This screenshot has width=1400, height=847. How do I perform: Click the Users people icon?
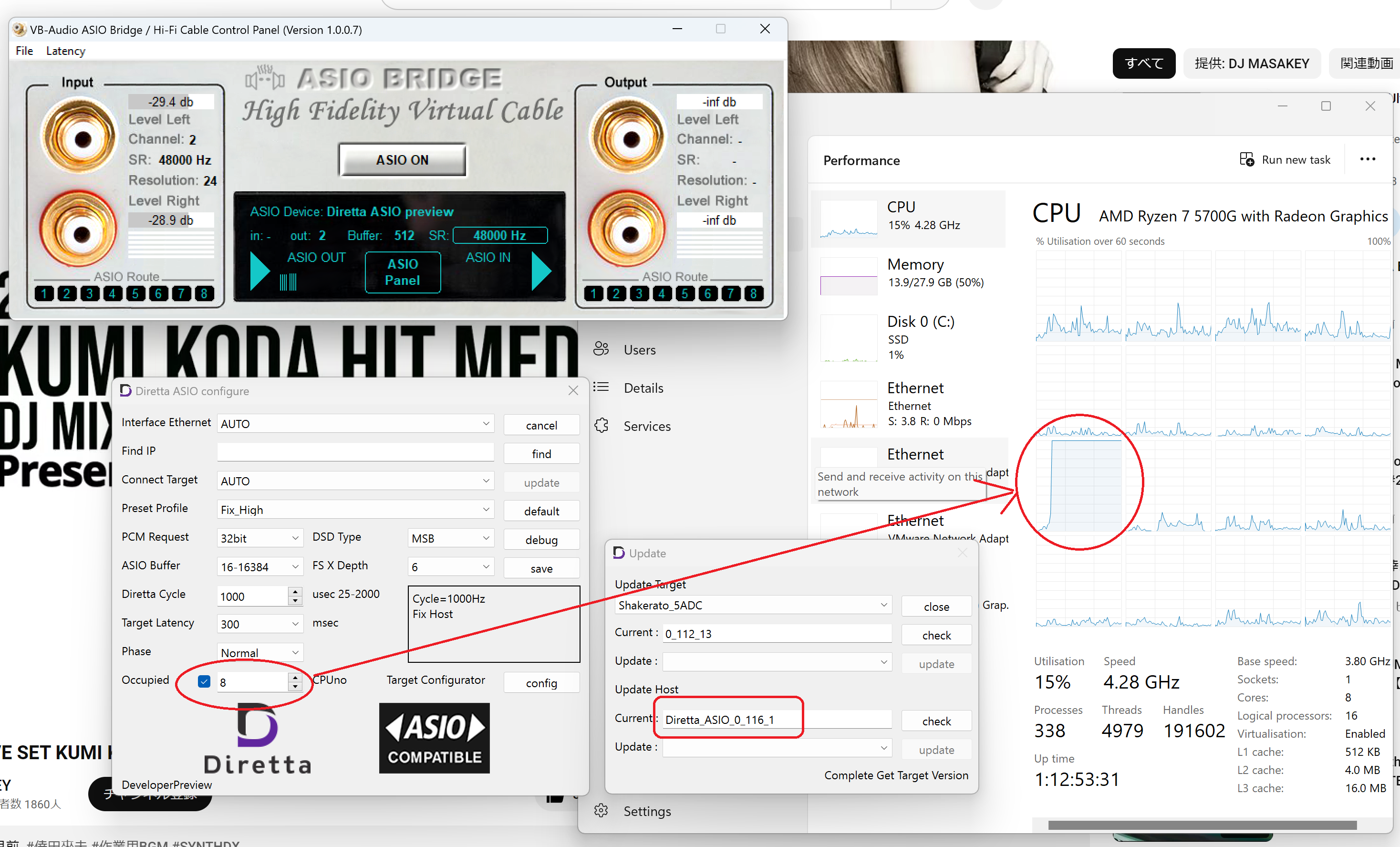pos(601,349)
